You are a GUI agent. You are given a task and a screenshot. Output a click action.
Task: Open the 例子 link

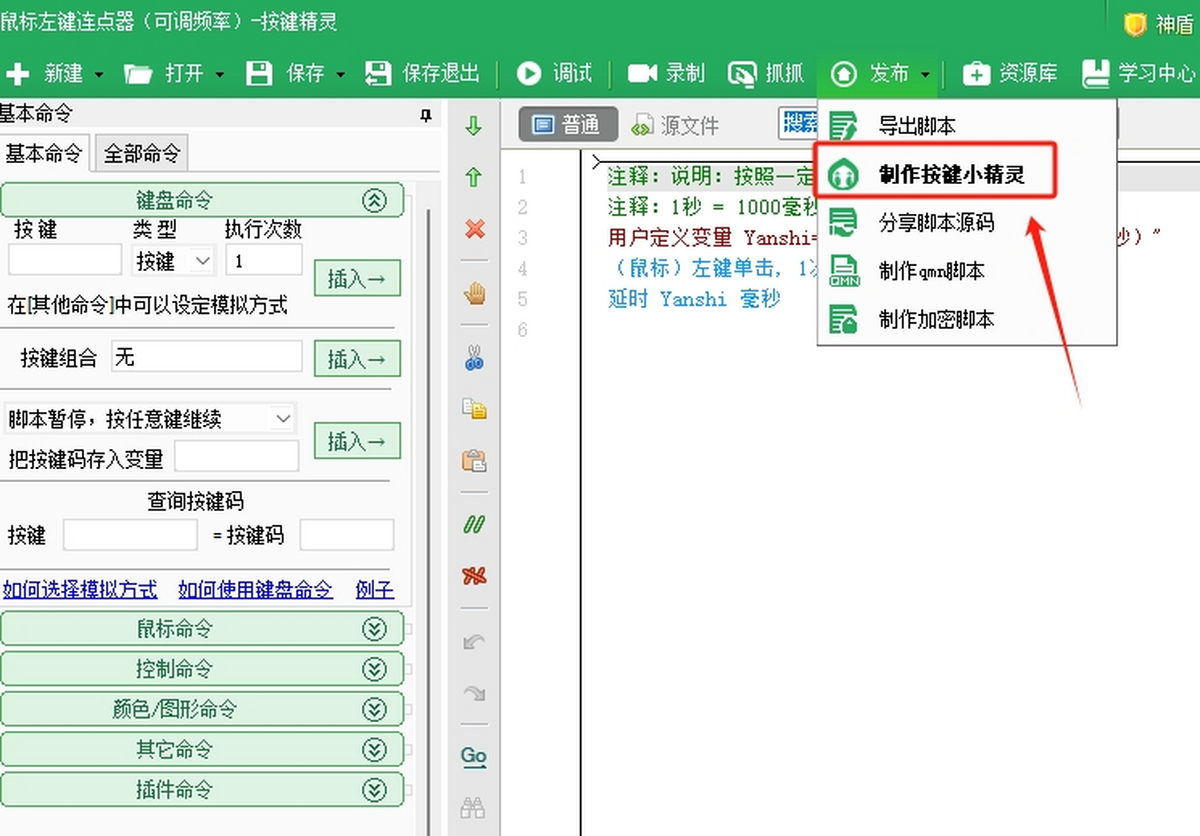point(375,589)
